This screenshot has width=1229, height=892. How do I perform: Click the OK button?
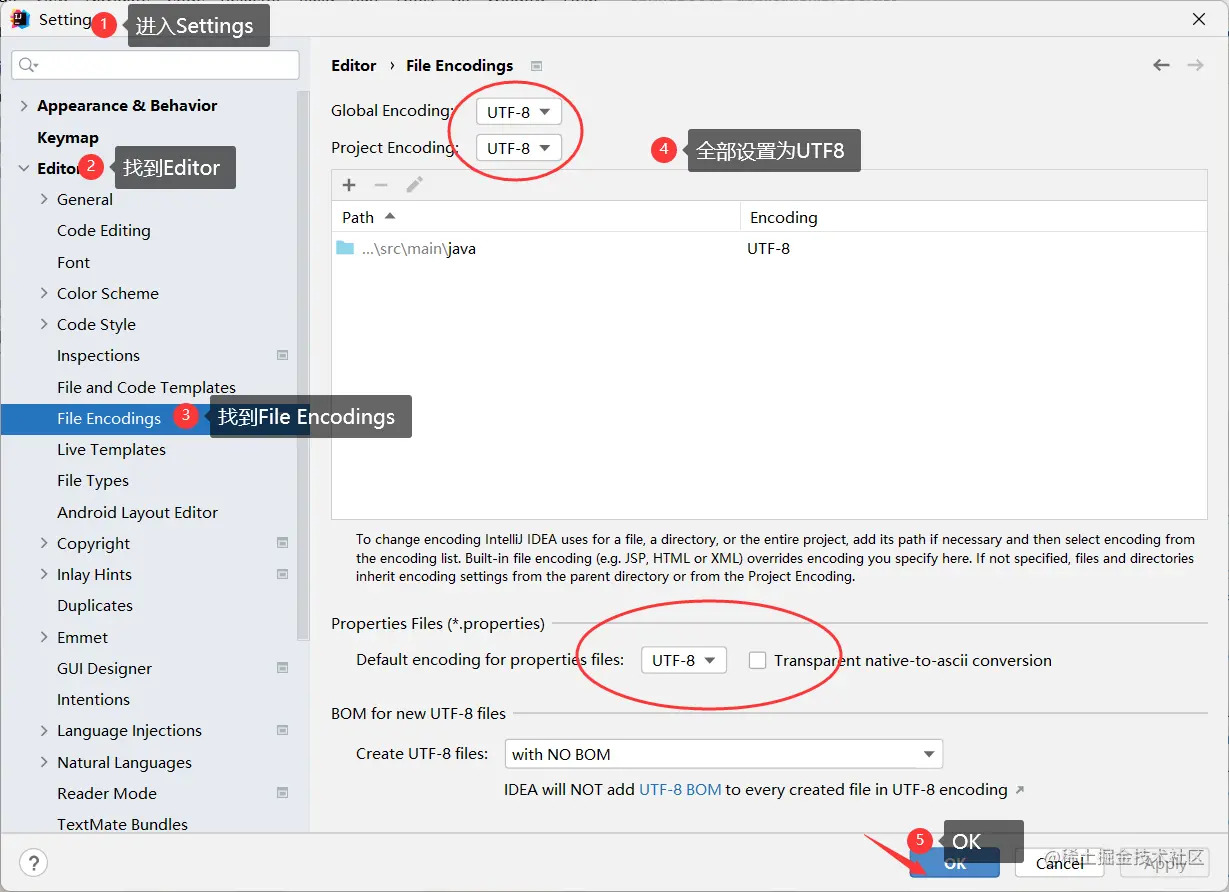pyautogui.click(x=955, y=863)
